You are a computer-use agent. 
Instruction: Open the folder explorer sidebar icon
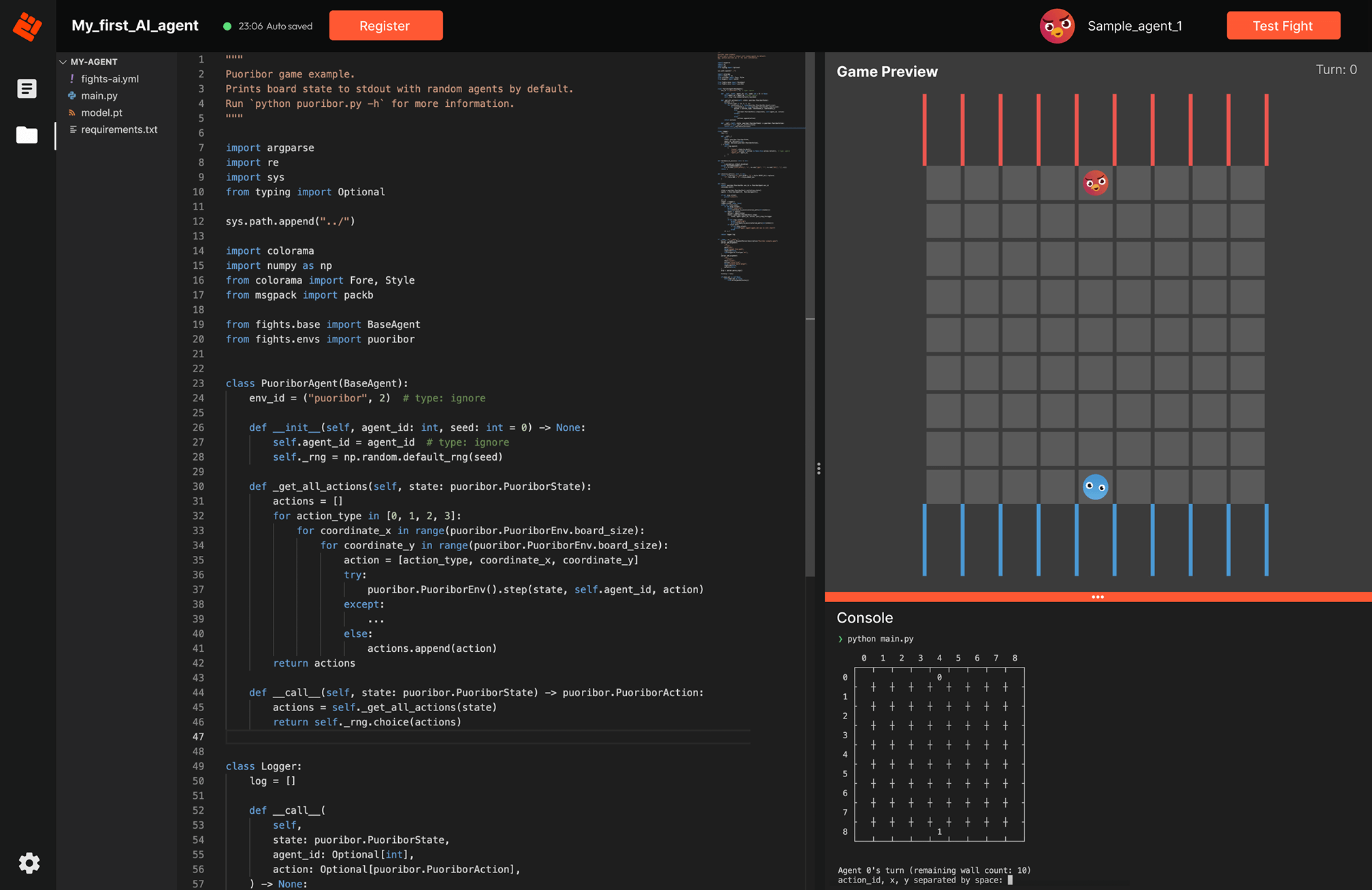27,135
